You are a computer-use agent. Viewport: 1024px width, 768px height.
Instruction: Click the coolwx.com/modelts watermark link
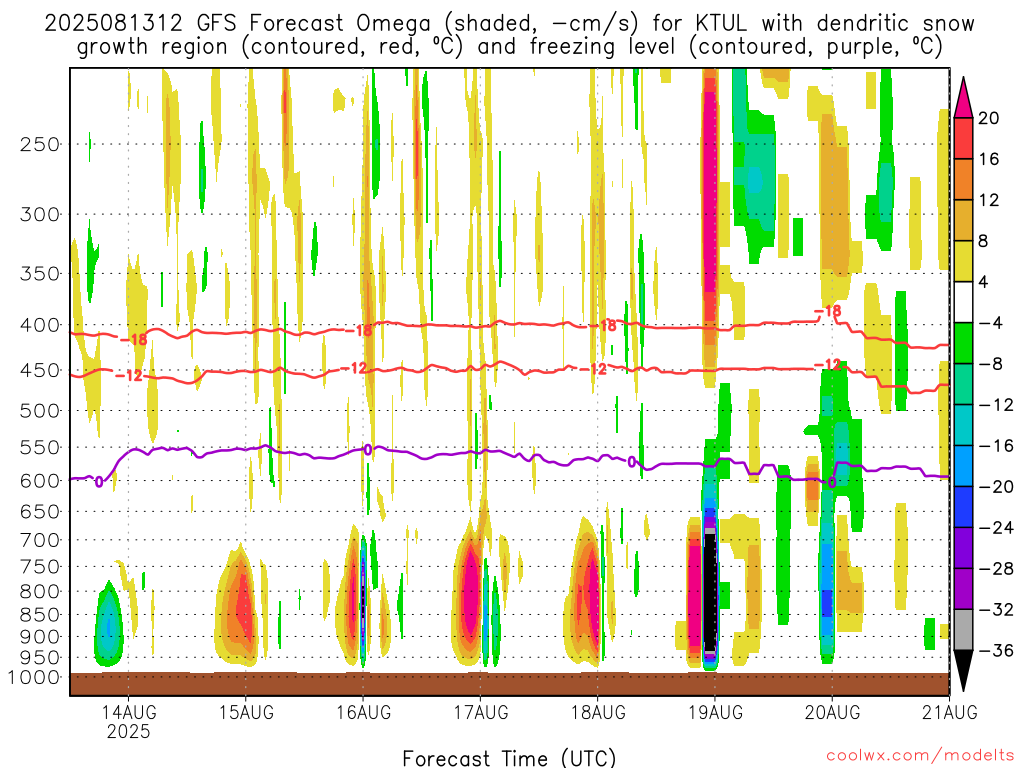[x=920, y=756]
